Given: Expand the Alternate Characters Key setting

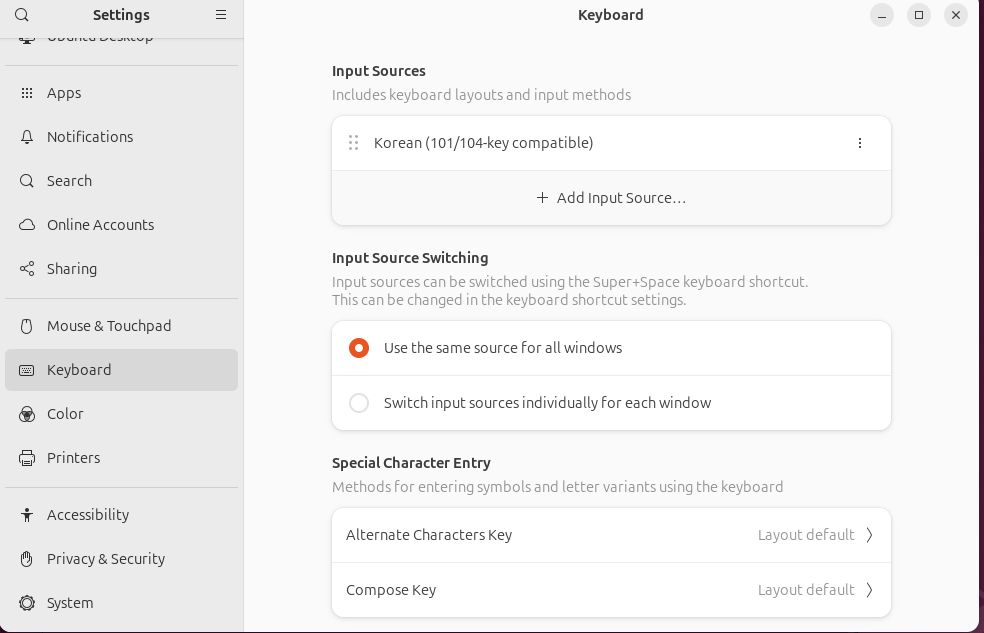Looking at the screenshot, I should (611, 535).
